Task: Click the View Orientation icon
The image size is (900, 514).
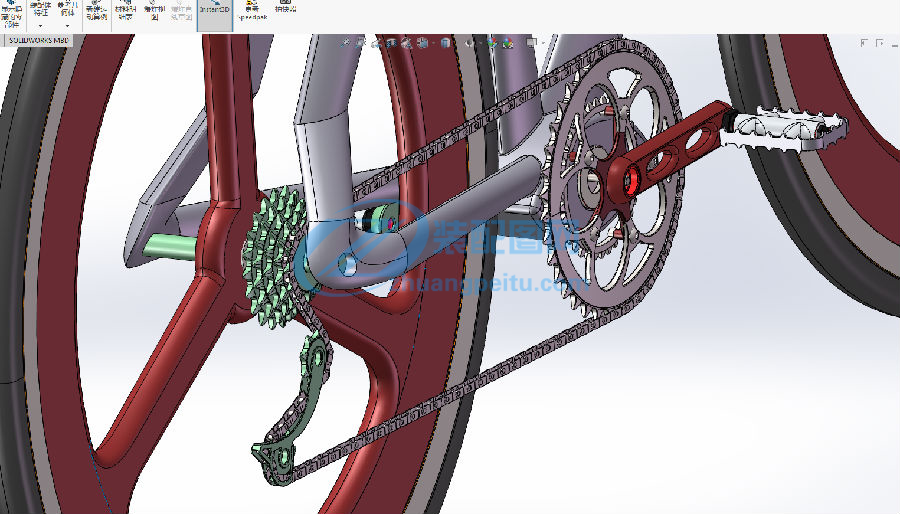Action: pyautogui.click(x=422, y=42)
